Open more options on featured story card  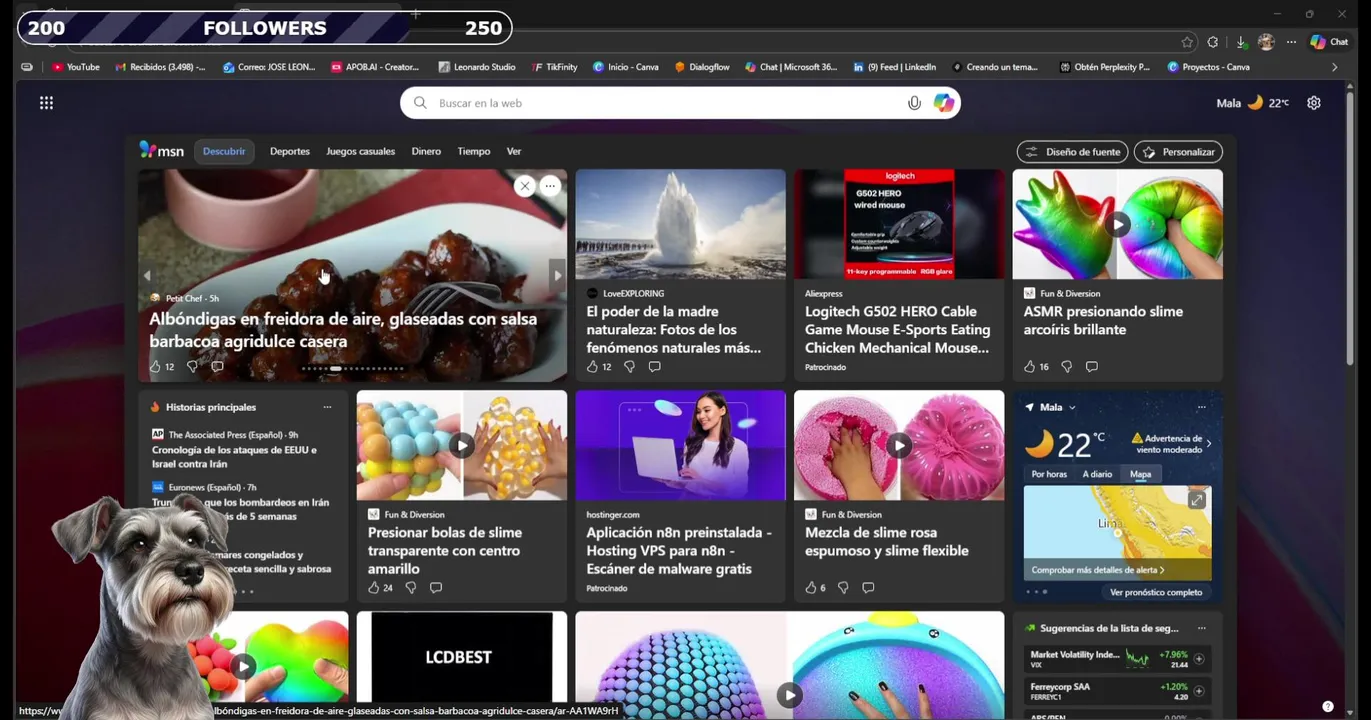550,186
